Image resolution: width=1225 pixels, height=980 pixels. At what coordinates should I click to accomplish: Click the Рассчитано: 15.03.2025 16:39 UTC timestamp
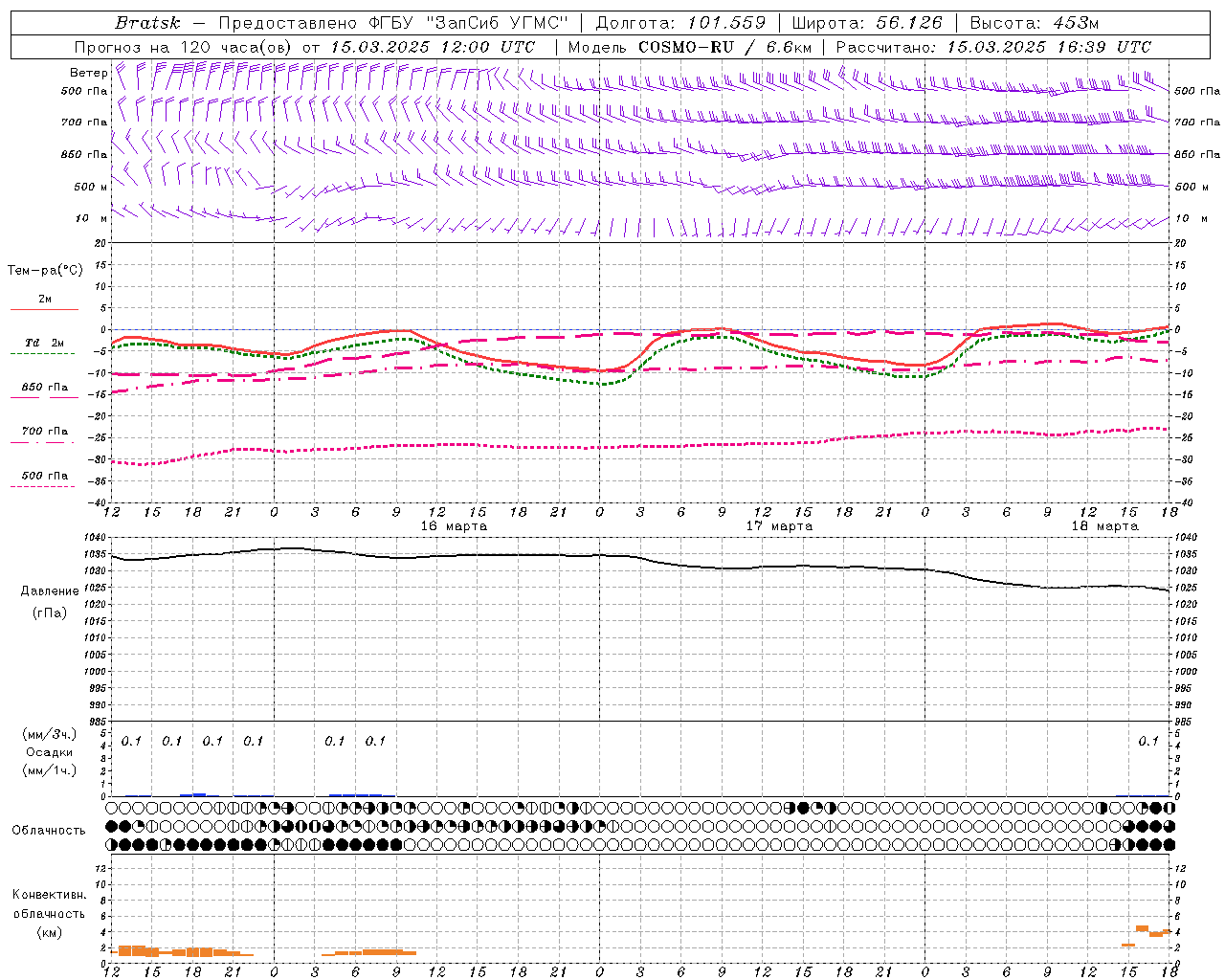pyautogui.click(x=993, y=47)
